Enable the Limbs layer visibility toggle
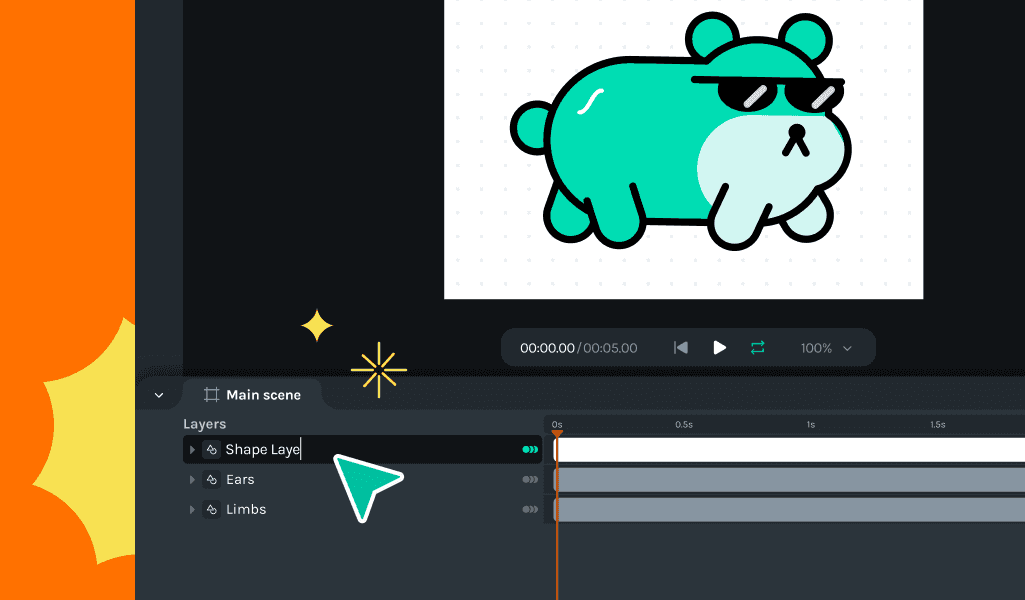Image resolution: width=1025 pixels, height=600 pixels. pyautogui.click(x=529, y=509)
